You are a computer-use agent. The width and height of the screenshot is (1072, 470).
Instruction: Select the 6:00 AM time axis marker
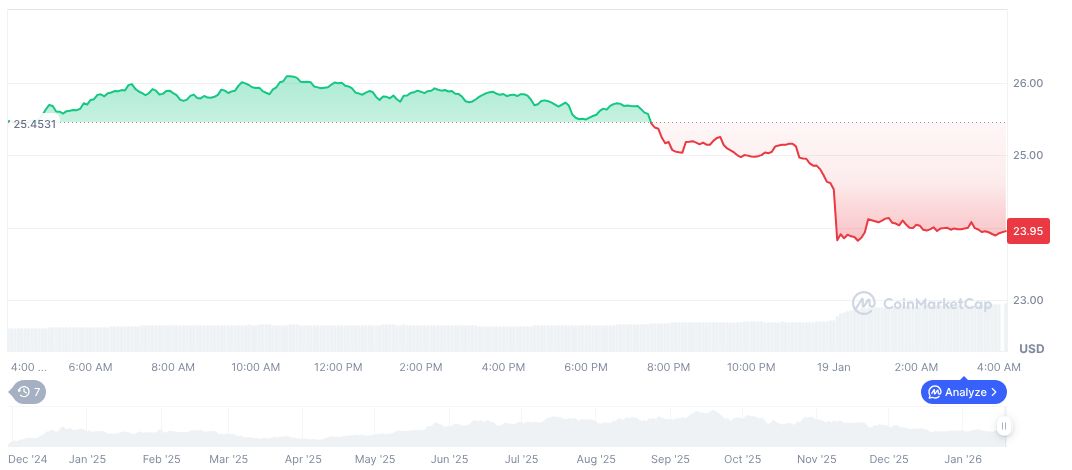pos(89,367)
